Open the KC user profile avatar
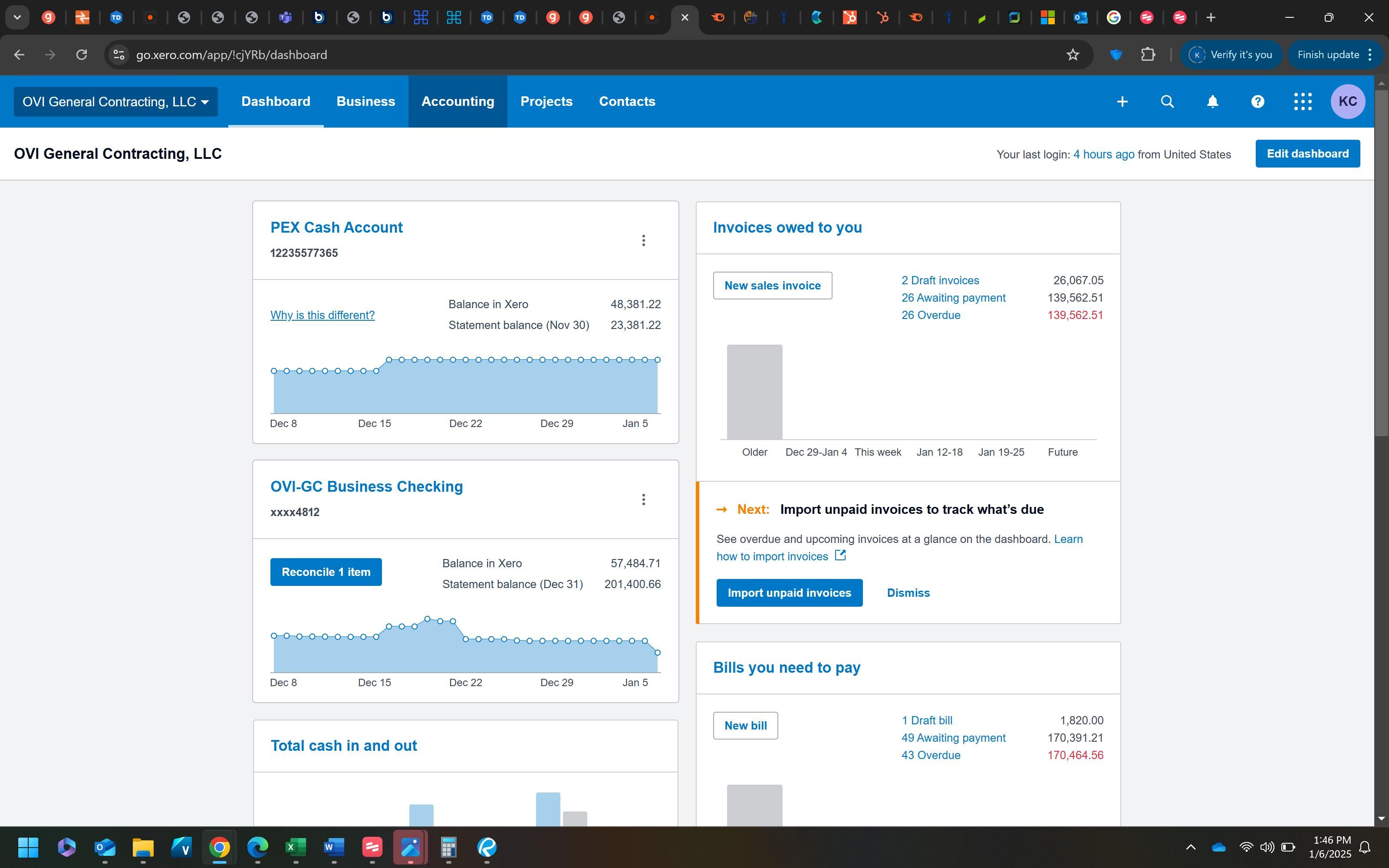Screen dimensions: 1389x868 click(1348, 102)
